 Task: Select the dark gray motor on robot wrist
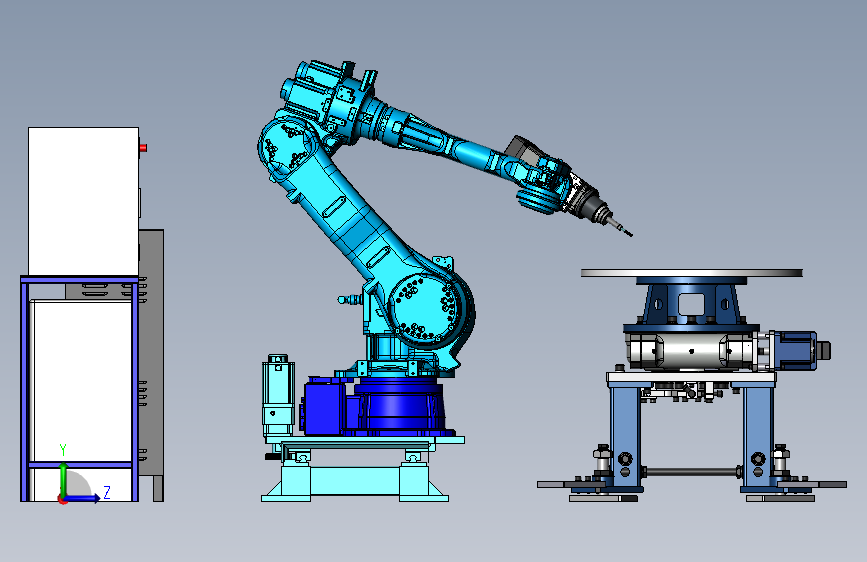coord(525,150)
